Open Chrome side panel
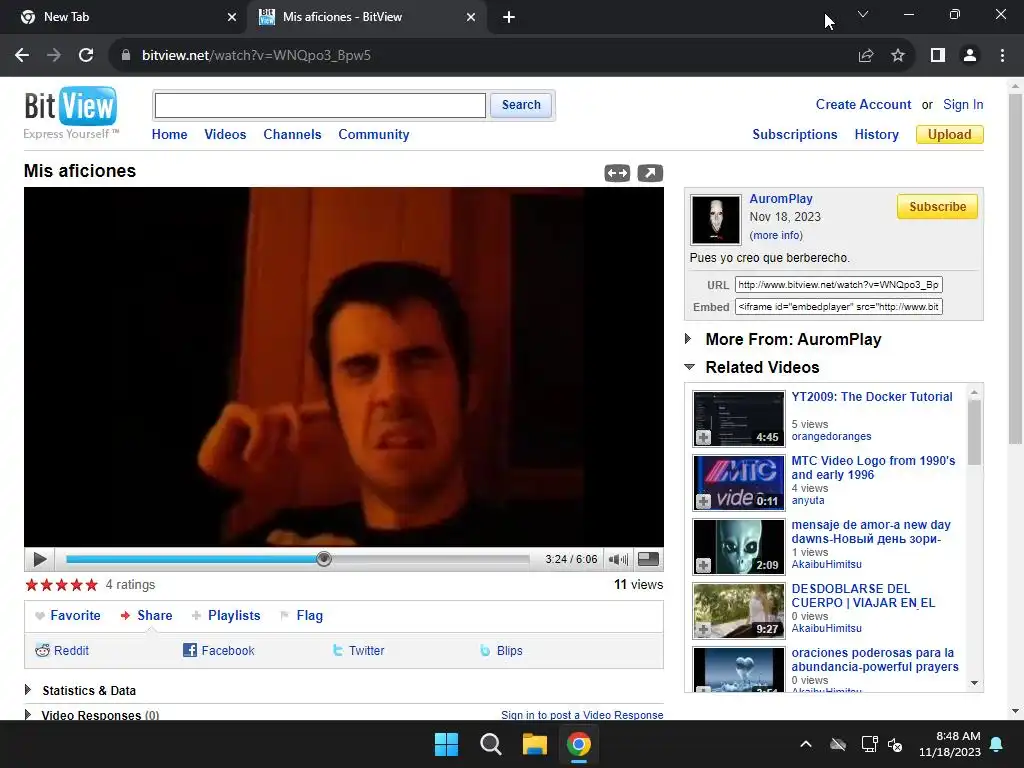This screenshot has height=768, width=1024. click(x=938, y=56)
